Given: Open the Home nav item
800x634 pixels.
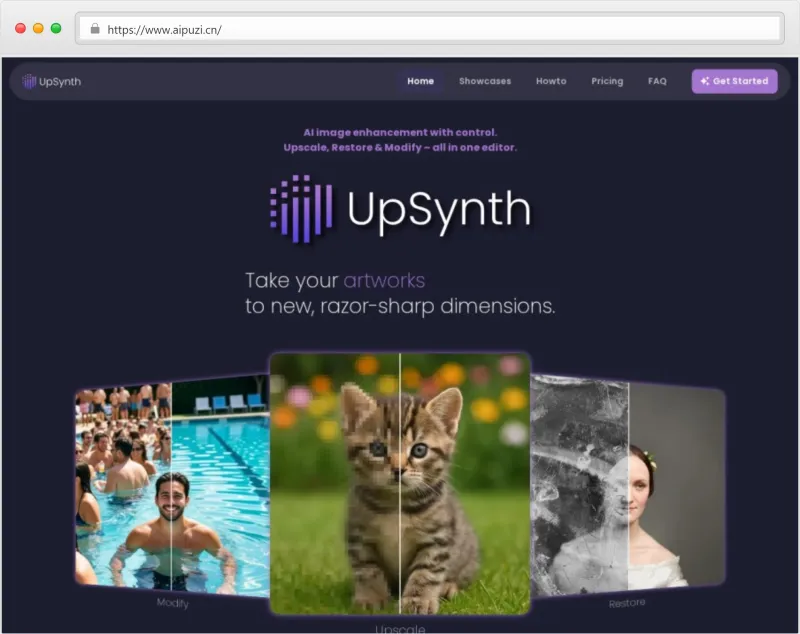Looking at the screenshot, I should click(x=420, y=81).
